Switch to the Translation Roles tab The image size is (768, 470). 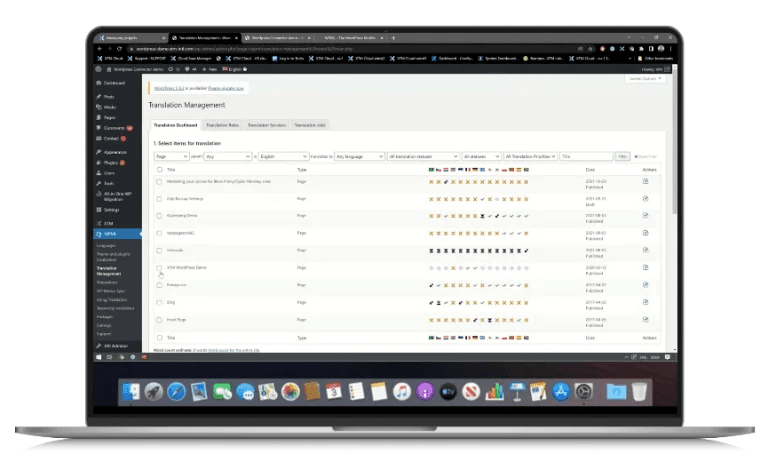click(222, 125)
